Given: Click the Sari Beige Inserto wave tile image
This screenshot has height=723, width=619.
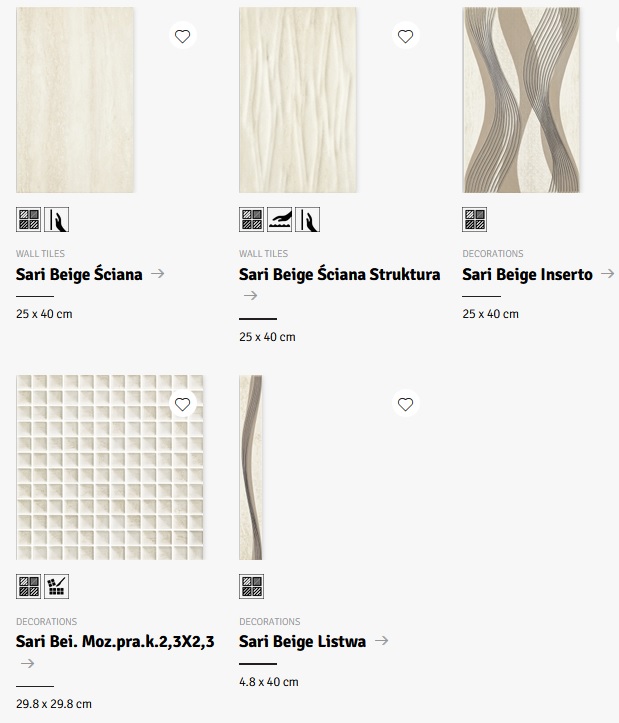Looking at the screenshot, I should pyautogui.click(x=520, y=100).
